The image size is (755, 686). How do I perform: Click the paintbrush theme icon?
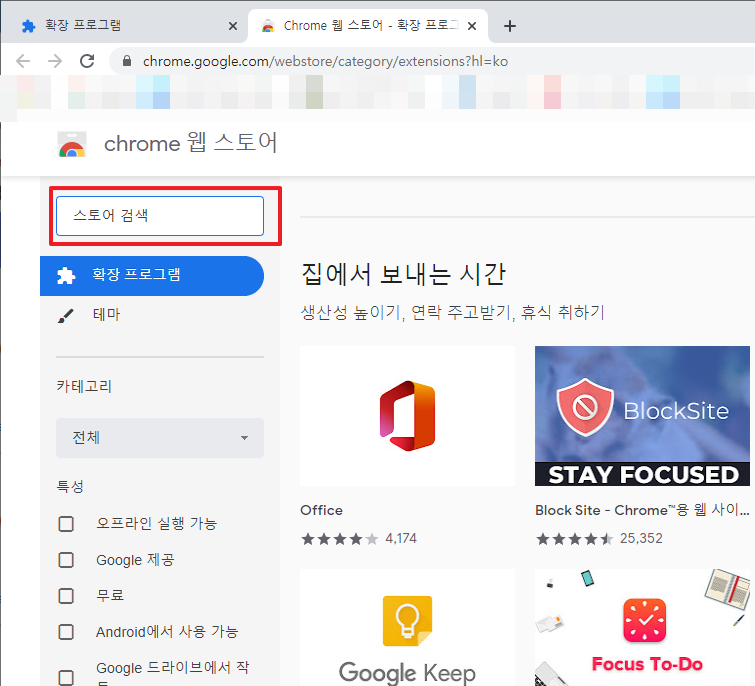click(x=65, y=316)
